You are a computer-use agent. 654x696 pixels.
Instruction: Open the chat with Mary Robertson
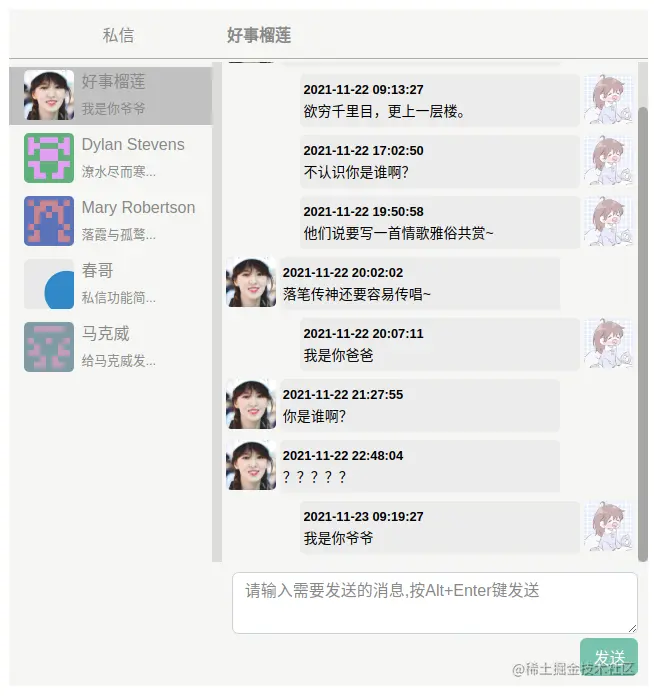coord(111,221)
